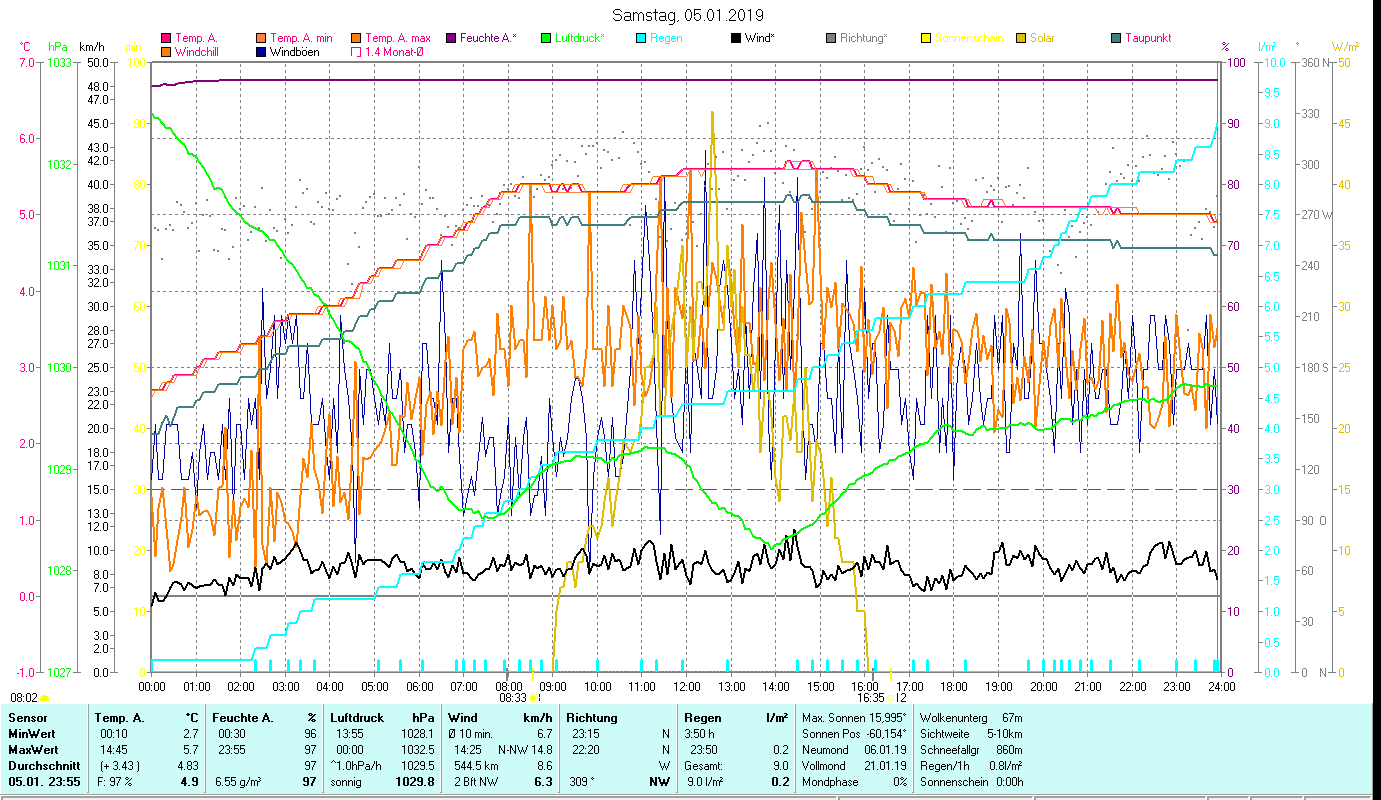Click the purple Feuchte A. legend square
This screenshot has width=1381, height=800.
pyautogui.click(x=451, y=39)
